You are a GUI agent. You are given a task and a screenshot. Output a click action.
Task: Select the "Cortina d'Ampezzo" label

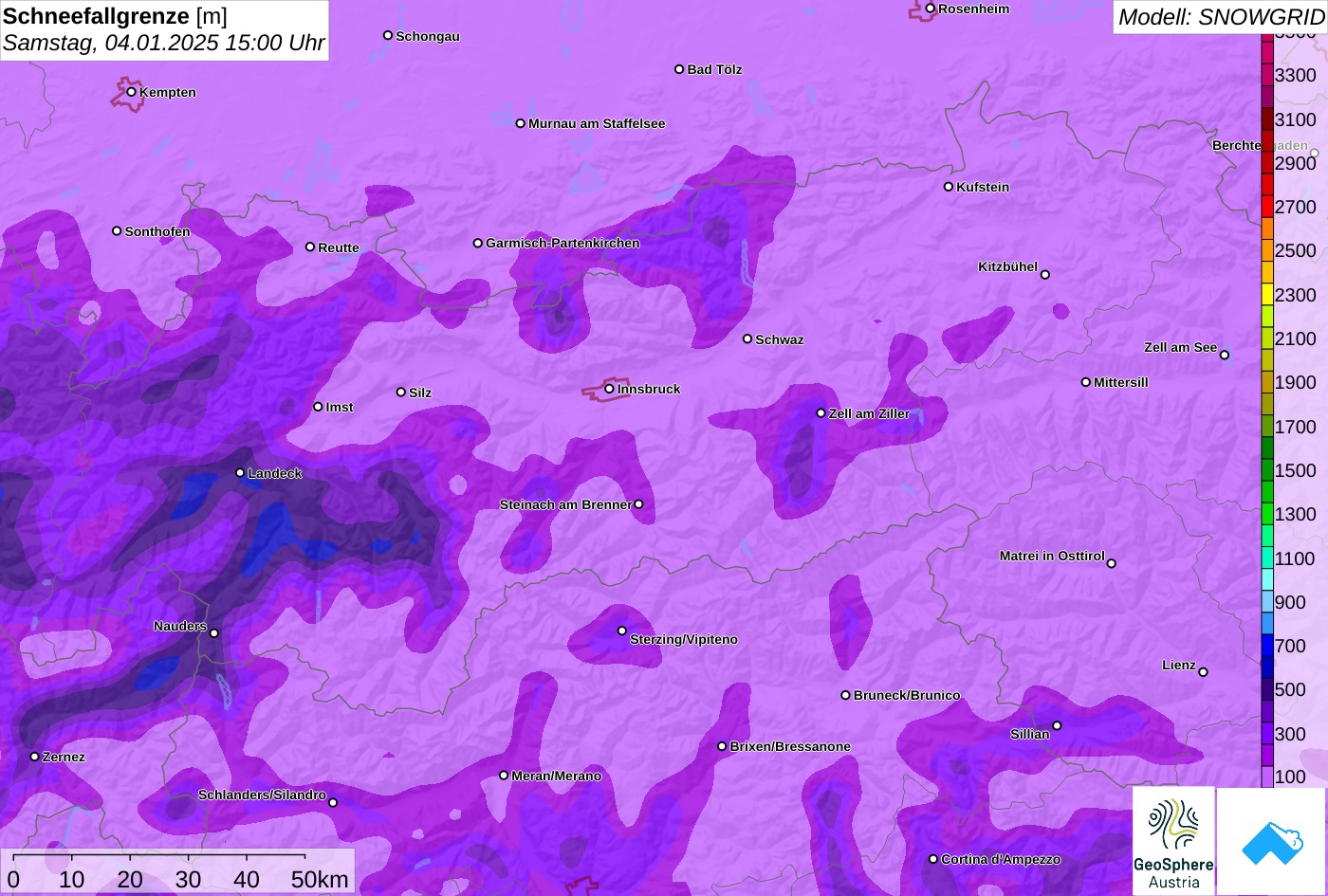pos(1001,859)
